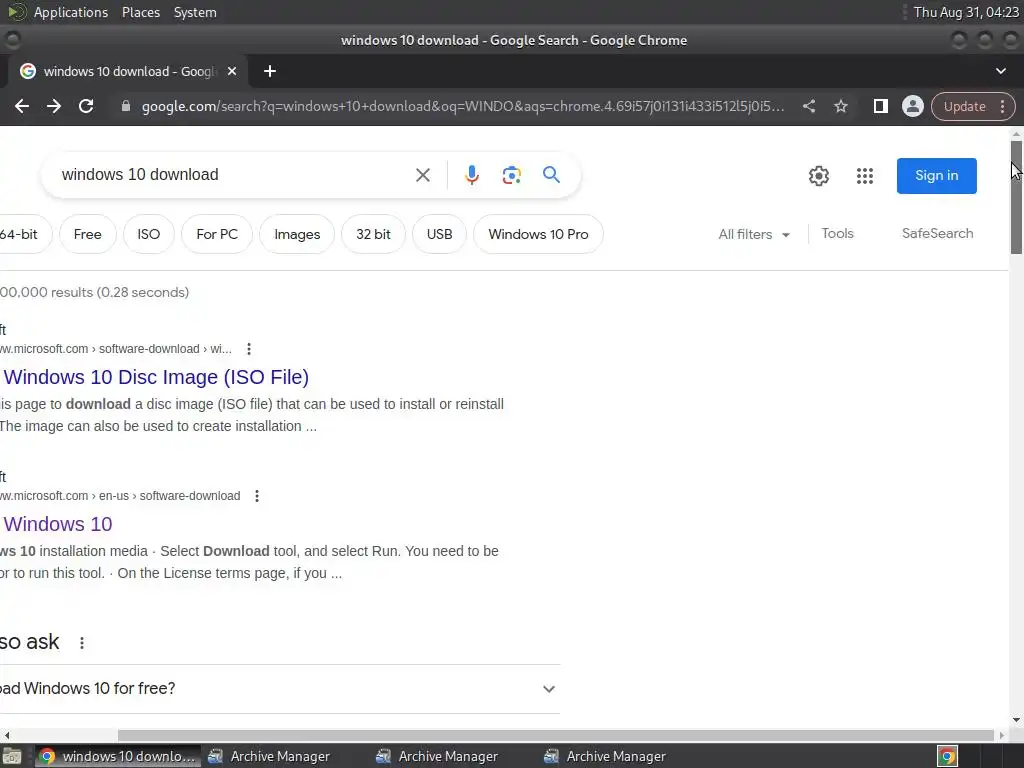Share this page via share icon

(808, 106)
